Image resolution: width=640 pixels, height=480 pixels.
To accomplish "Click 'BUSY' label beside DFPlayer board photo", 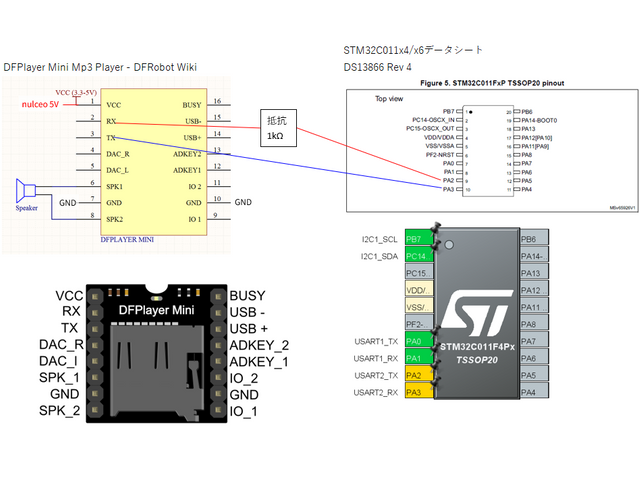I will tap(247, 296).
